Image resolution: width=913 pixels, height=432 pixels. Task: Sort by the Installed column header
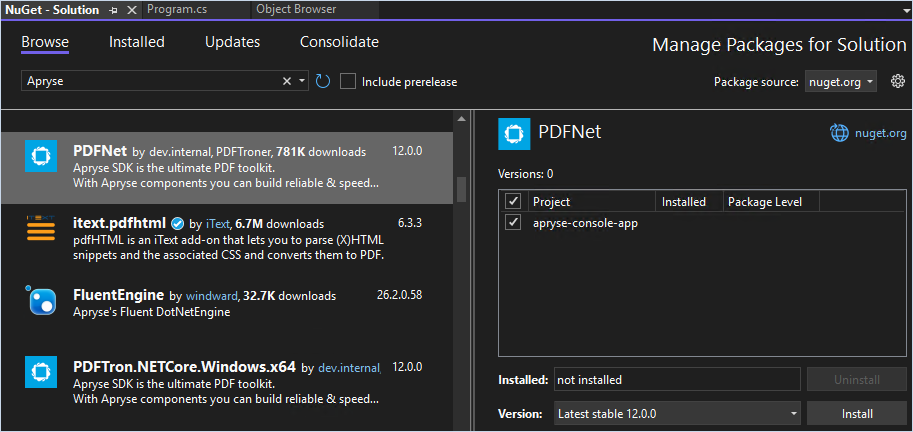(x=689, y=201)
